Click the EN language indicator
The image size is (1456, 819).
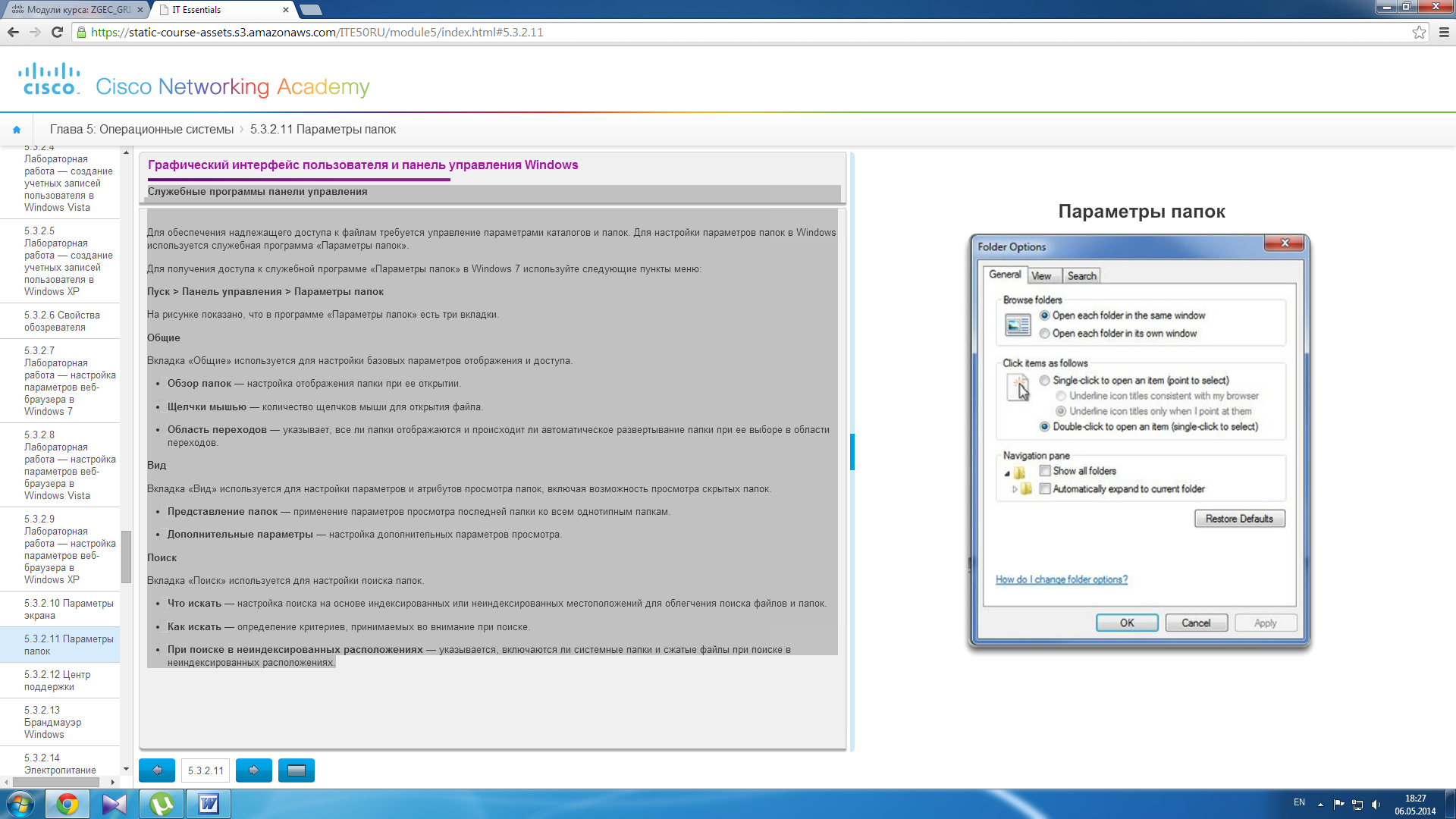point(1299,802)
